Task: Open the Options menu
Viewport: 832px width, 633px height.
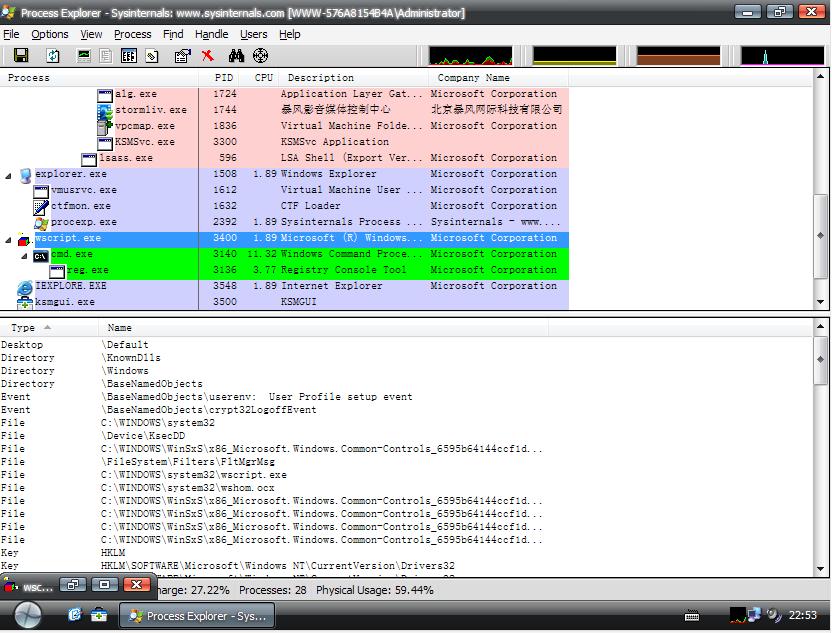Action: pyautogui.click(x=50, y=34)
